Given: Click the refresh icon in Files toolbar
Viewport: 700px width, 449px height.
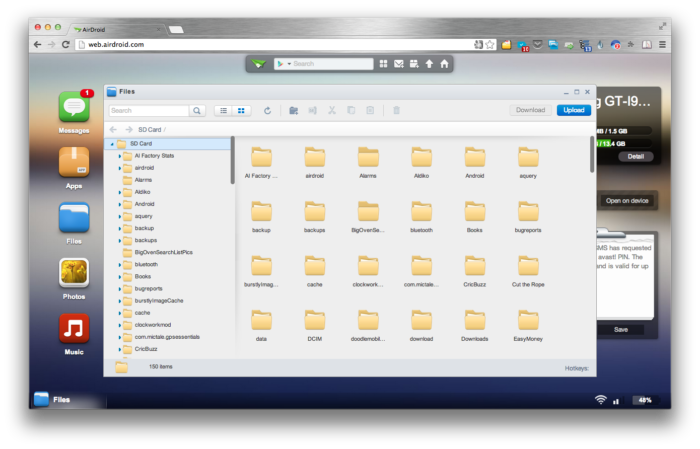Looking at the screenshot, I should 267,111.
